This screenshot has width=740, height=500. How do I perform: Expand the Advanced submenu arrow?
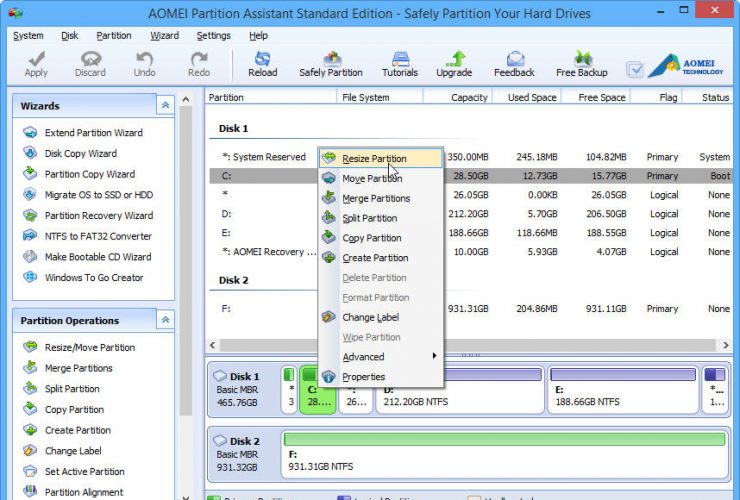434,356
